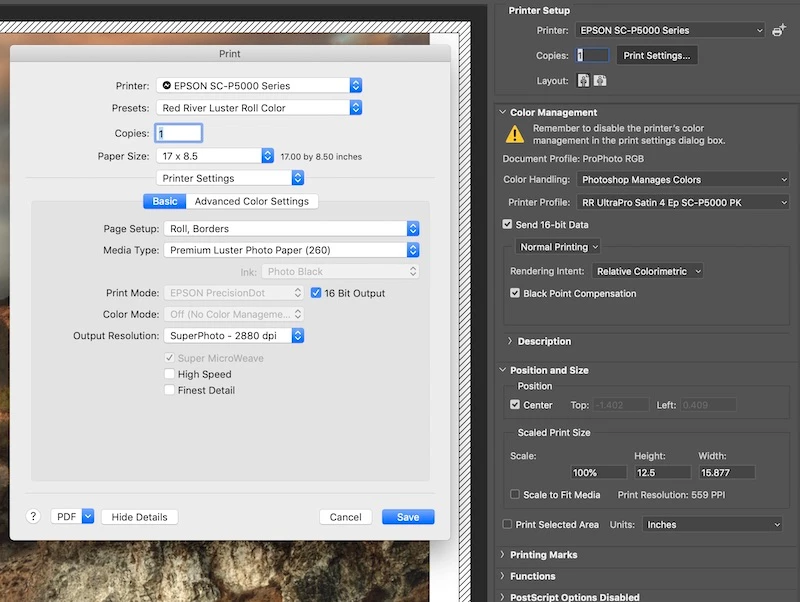Click the '17.00 by 8.50 inches' text

(321, 157)
